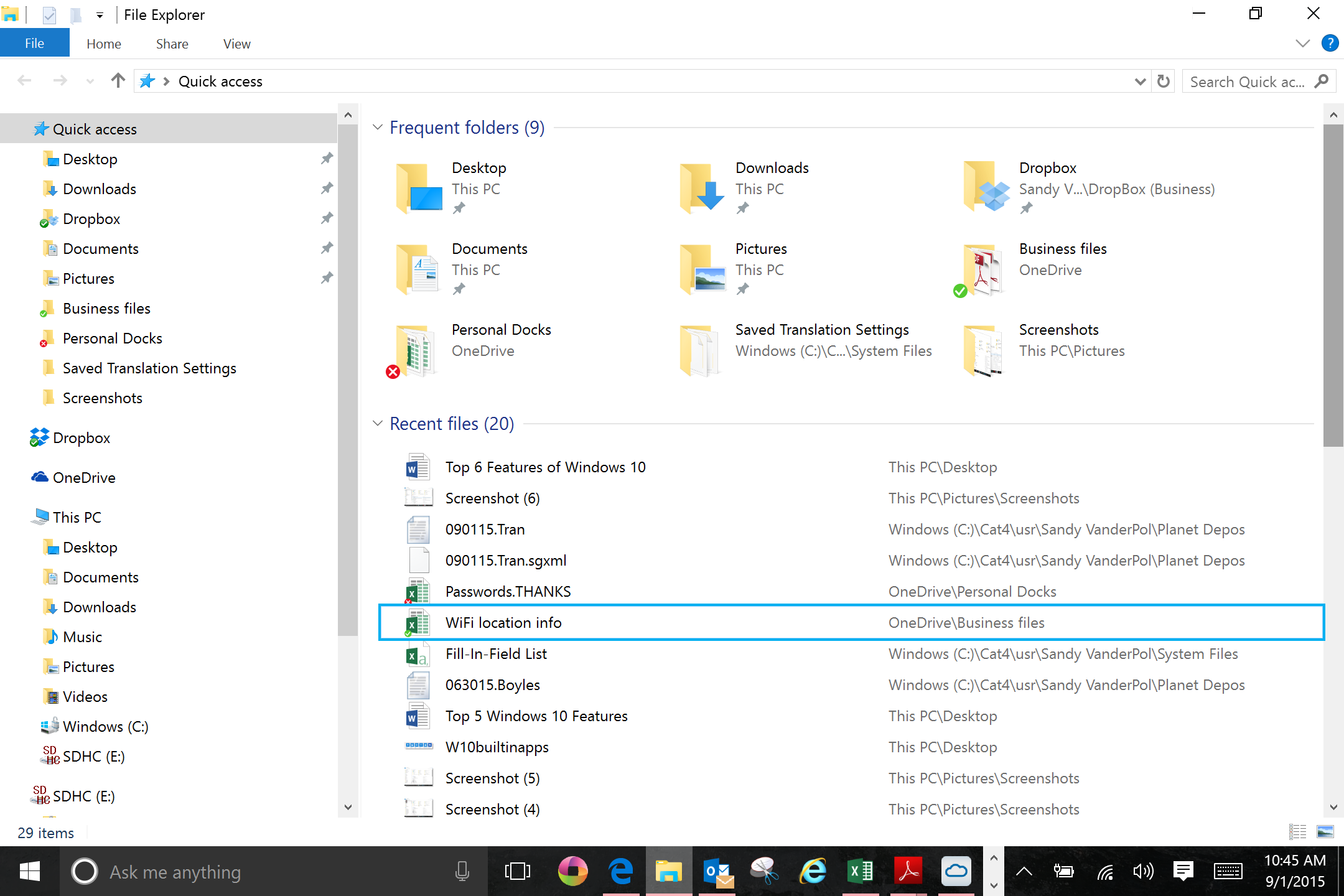Select WiFi location info file
Screen dimensions: 1344x896
pyautogui.click(x=851, y=622)
